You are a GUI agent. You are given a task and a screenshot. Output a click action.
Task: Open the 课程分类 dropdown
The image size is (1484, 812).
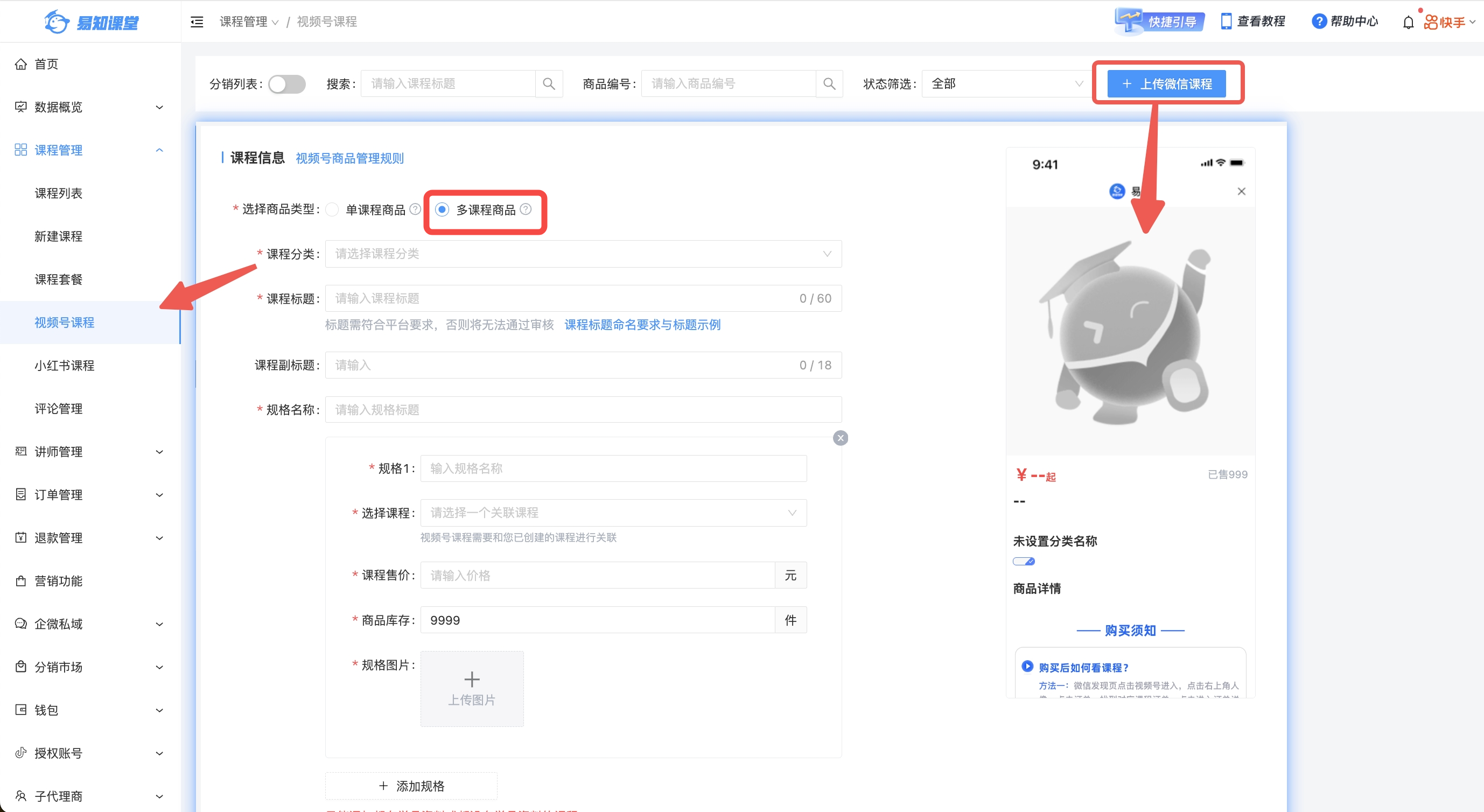pos(583,254)
